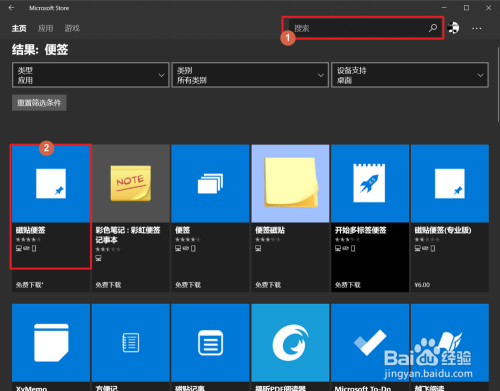Expand the 类别 所有类别 dropdown
The width and height of the screenshot is (500, 391).
250,75
